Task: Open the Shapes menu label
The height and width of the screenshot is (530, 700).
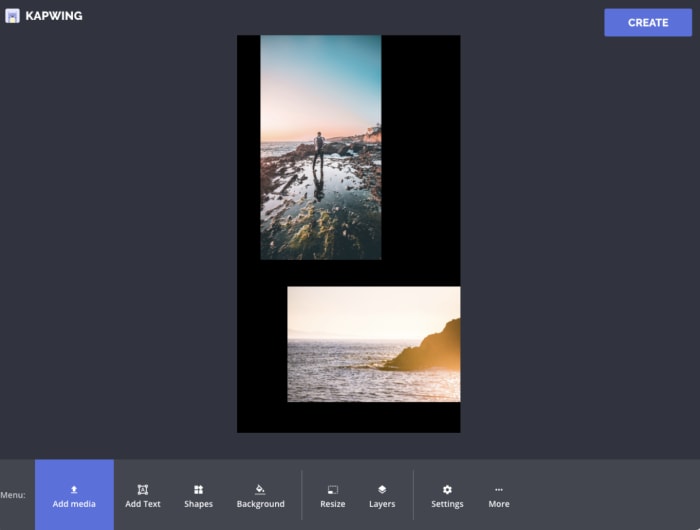Action: (x=199, y=504)
